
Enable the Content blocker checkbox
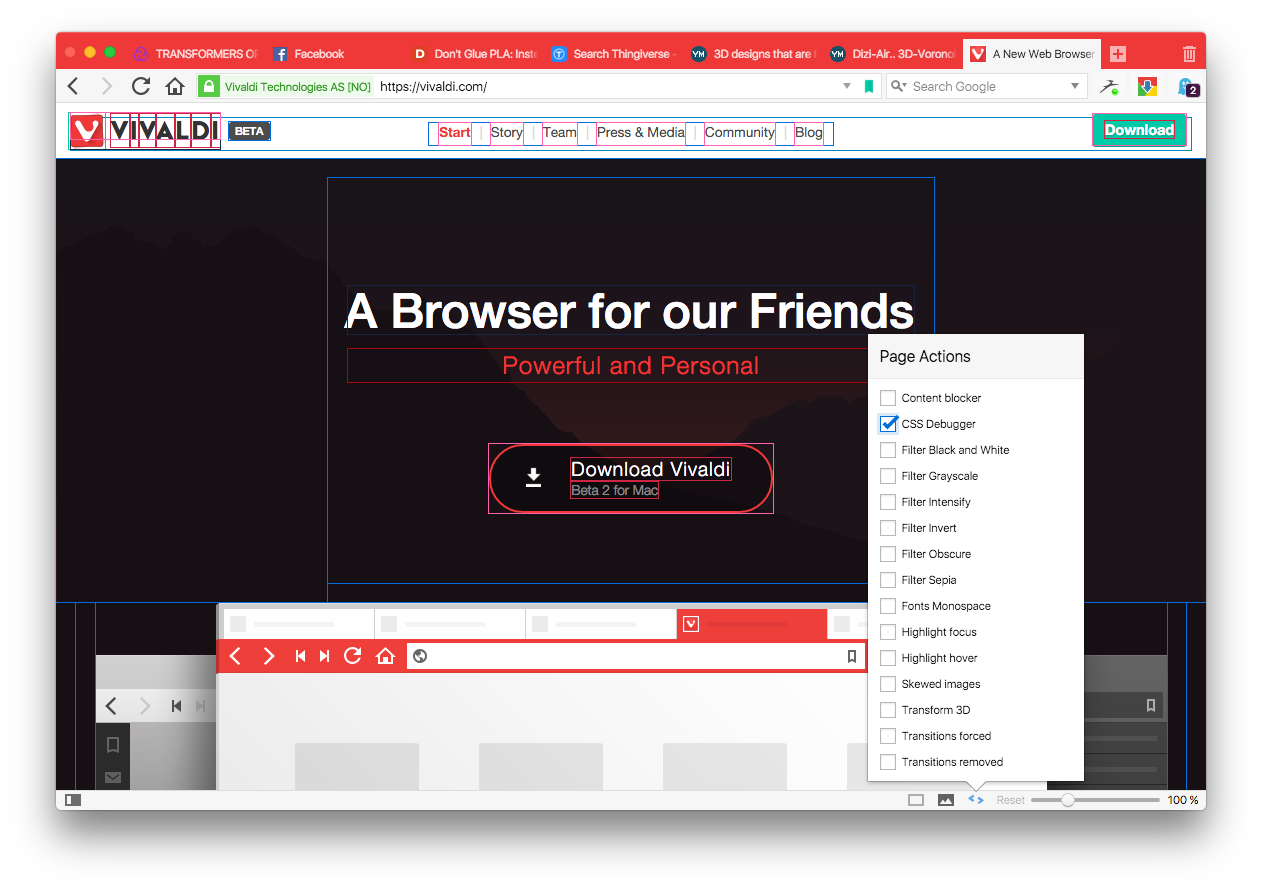888,398
